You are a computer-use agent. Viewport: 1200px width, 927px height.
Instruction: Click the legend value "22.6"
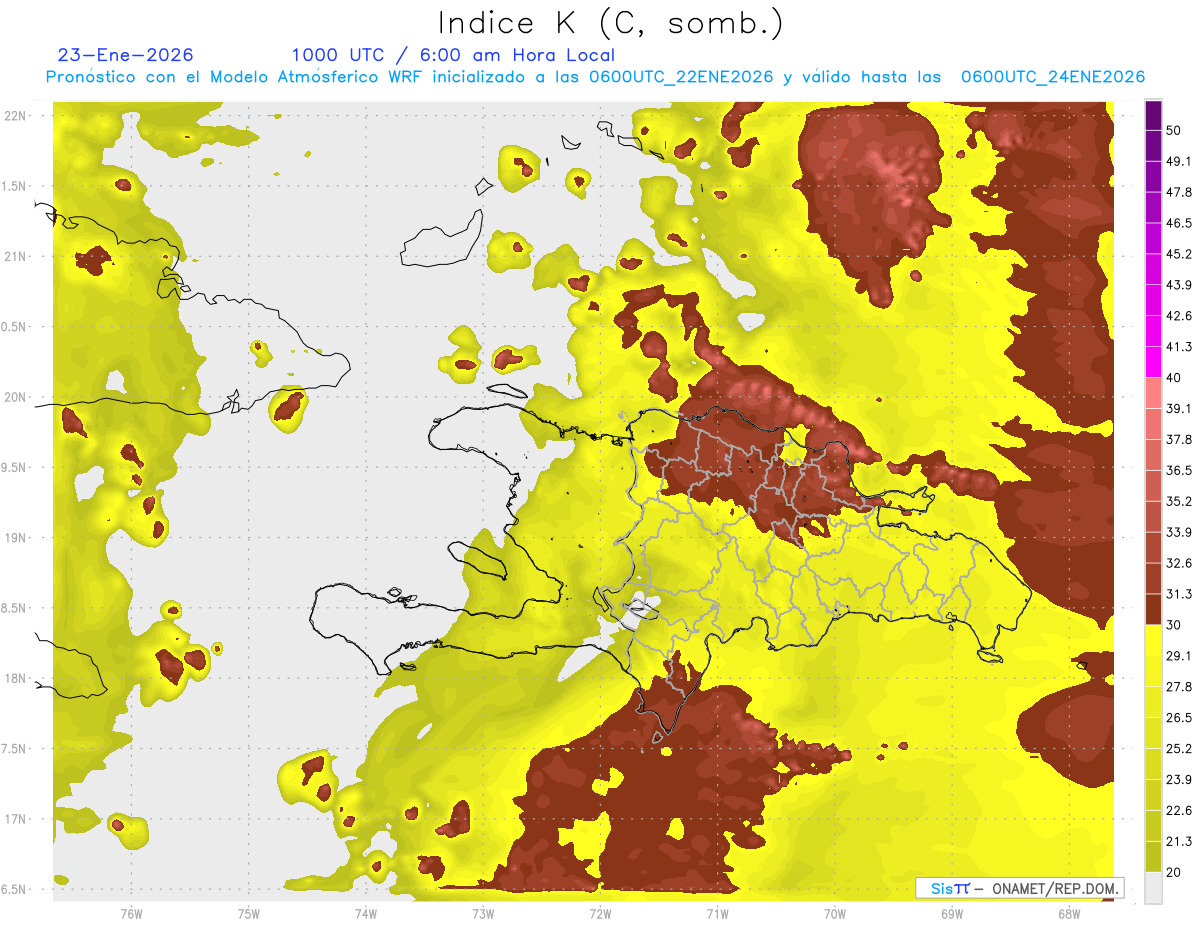(1179, 811)
